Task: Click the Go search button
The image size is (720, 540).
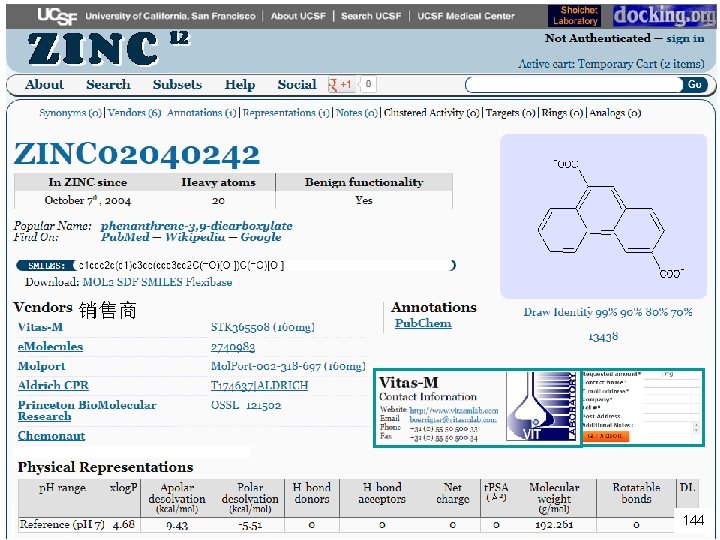Action: (694, 84)
